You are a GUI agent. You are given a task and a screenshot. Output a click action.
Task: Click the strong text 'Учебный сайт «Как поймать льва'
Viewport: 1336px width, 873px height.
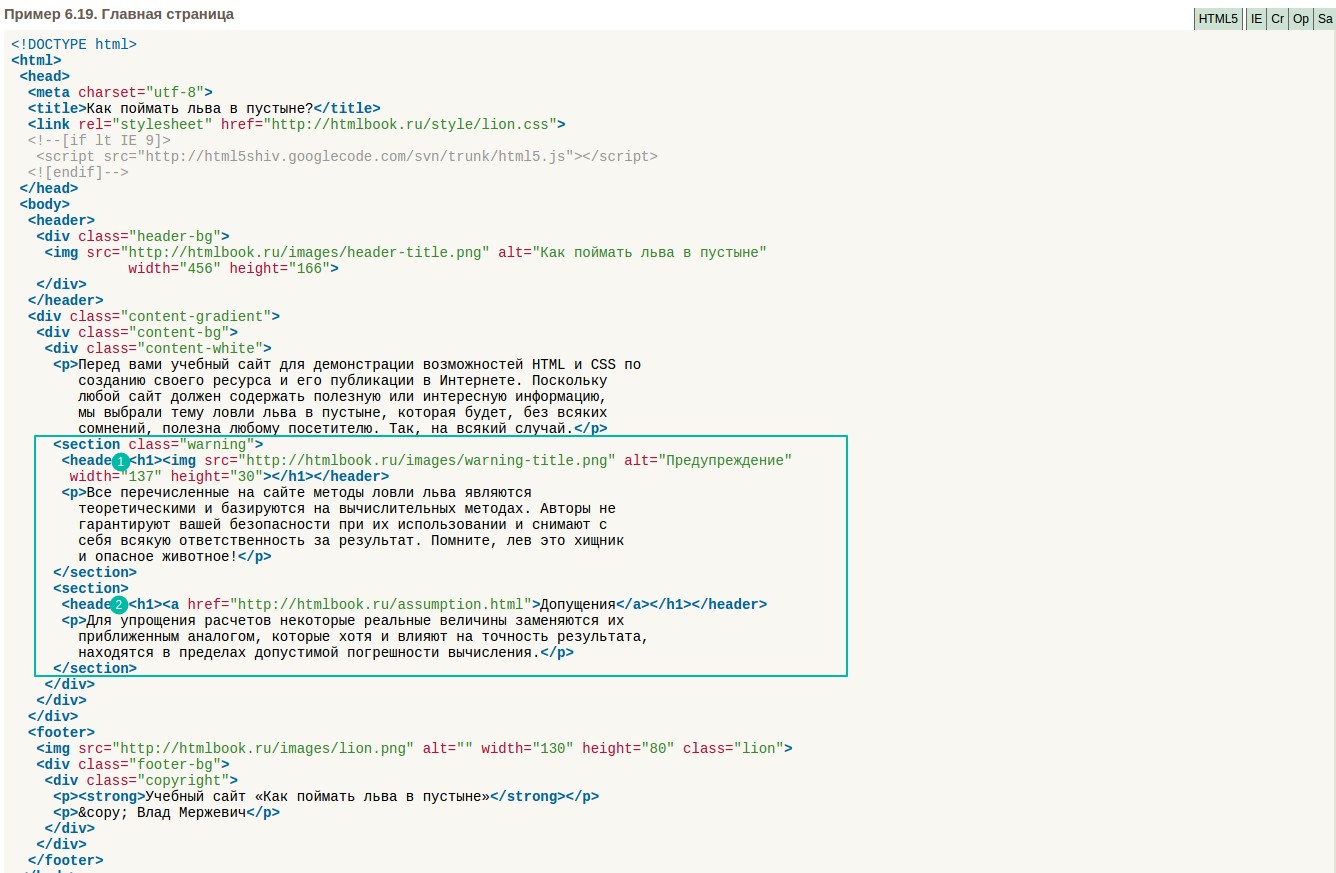click(x=317, y=796)
